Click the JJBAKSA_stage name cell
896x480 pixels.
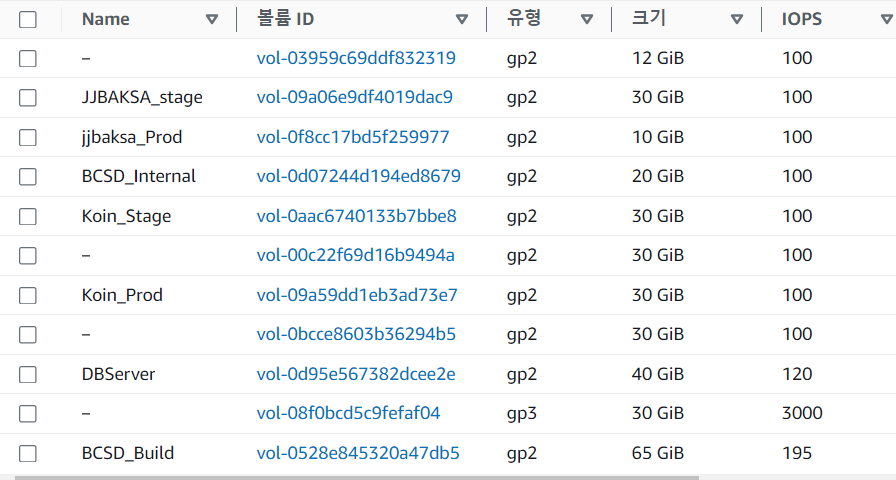(x=142, y=98)
